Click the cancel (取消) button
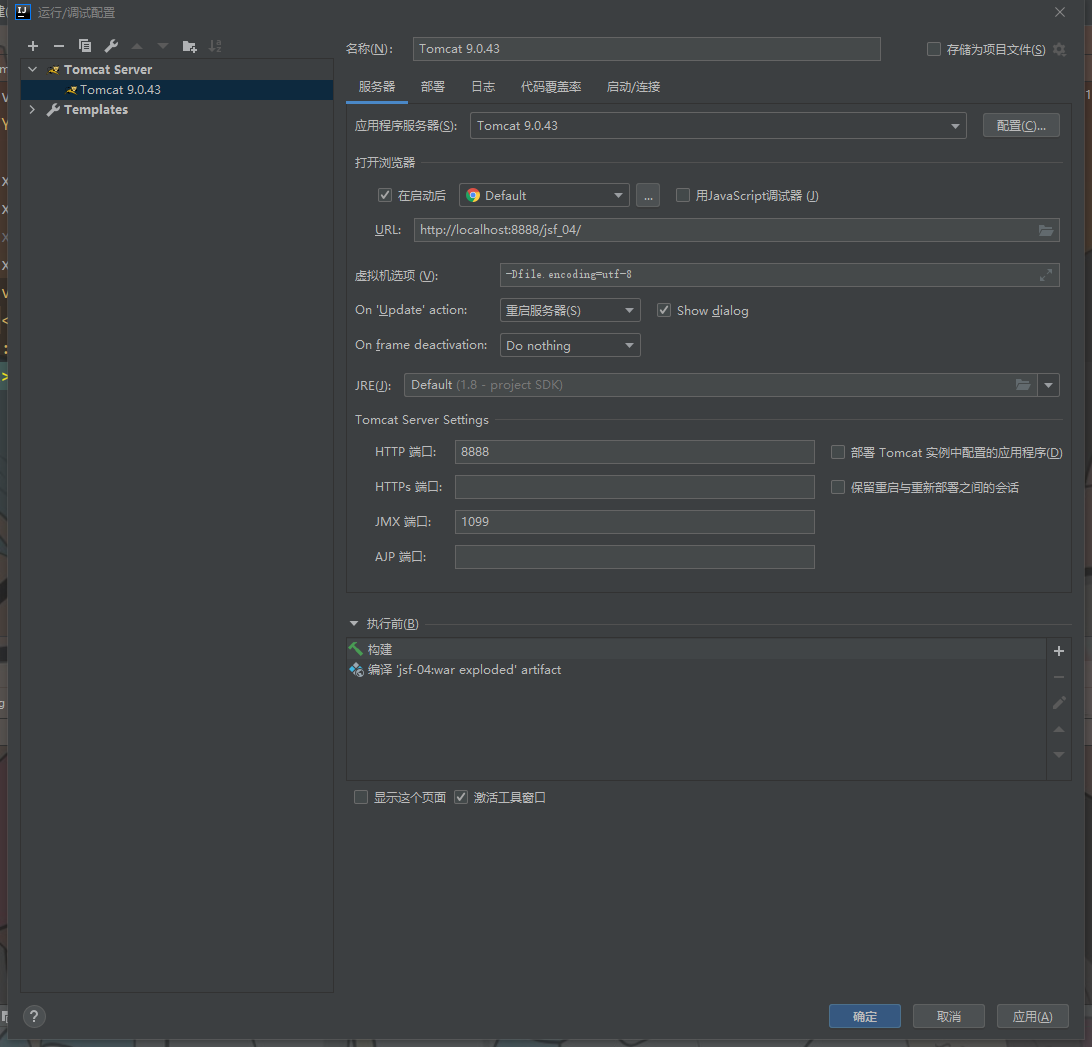Image resolution: width=1092 pixels, height=1047 pixels. (949, 1016)
